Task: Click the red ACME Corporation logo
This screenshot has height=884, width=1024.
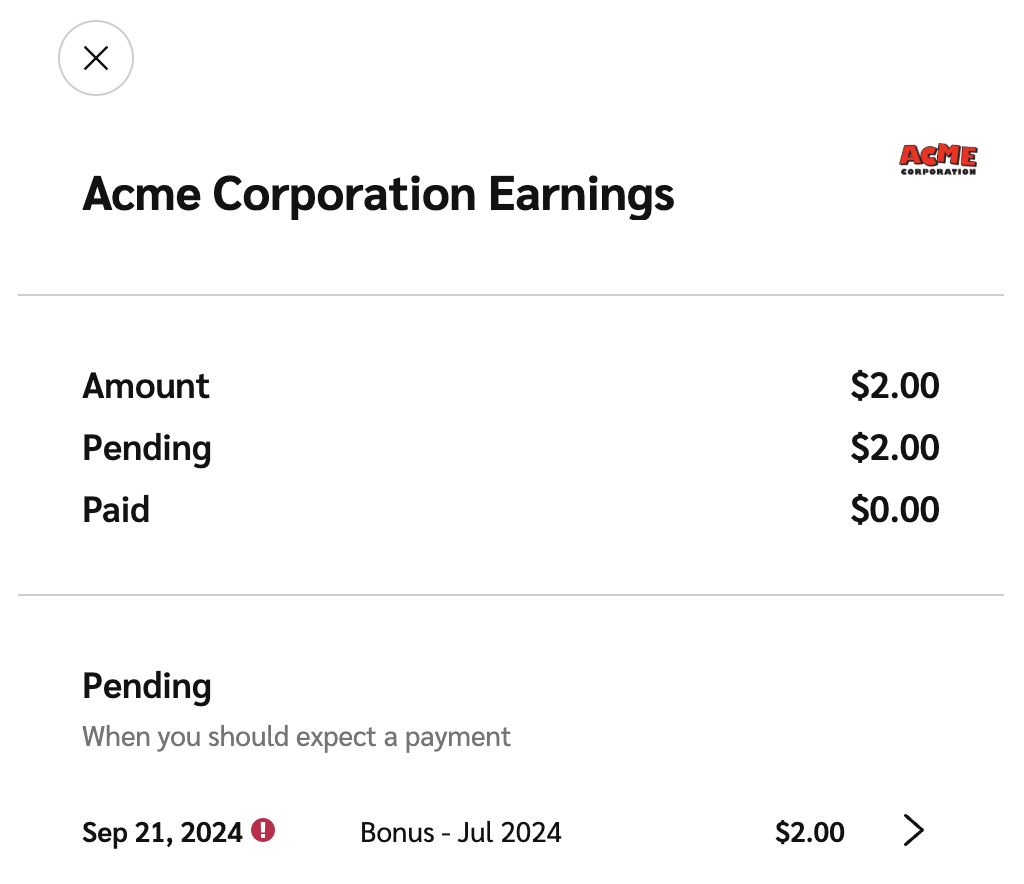Action: [937, 156]
